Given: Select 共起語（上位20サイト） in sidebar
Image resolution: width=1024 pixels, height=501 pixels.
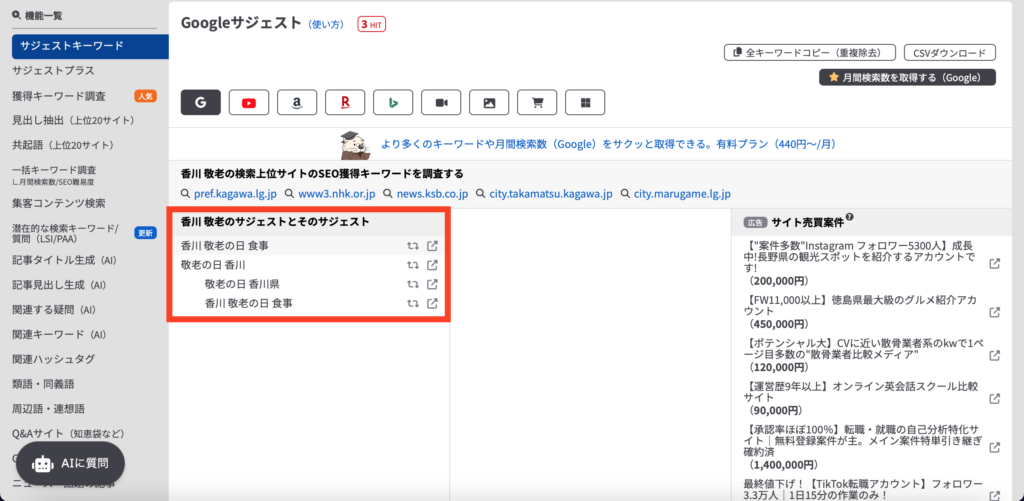Looking at the screenshot, I should 63,145.
